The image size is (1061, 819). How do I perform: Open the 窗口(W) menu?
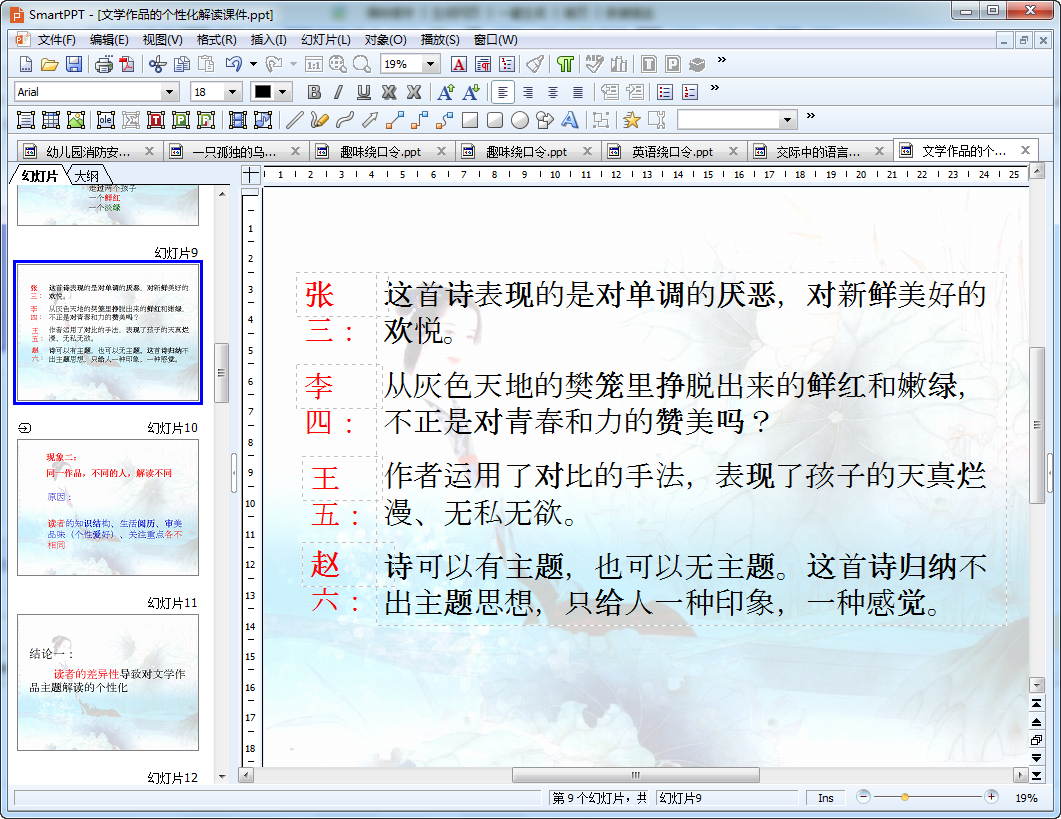tap(495, 40)
